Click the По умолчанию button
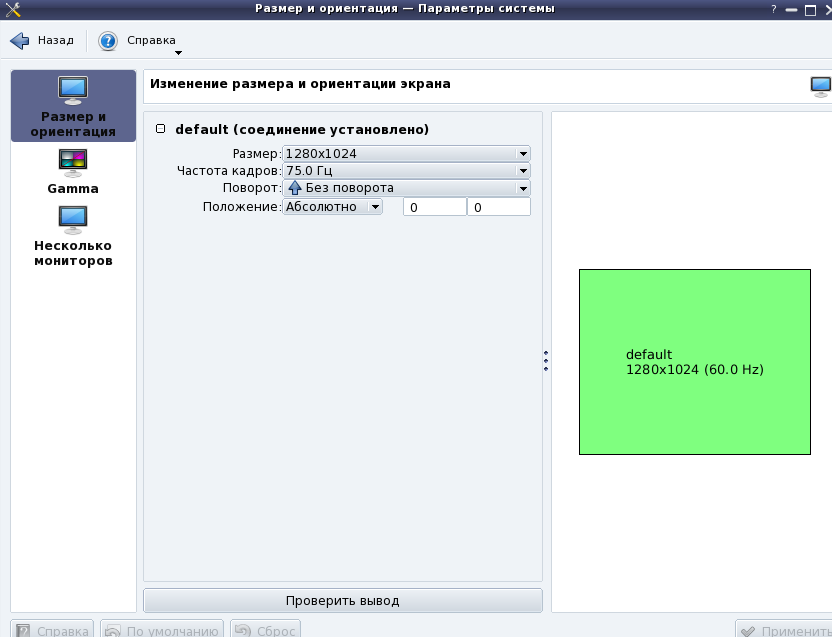Screen dimensions: 832x637 pos(162,630)
